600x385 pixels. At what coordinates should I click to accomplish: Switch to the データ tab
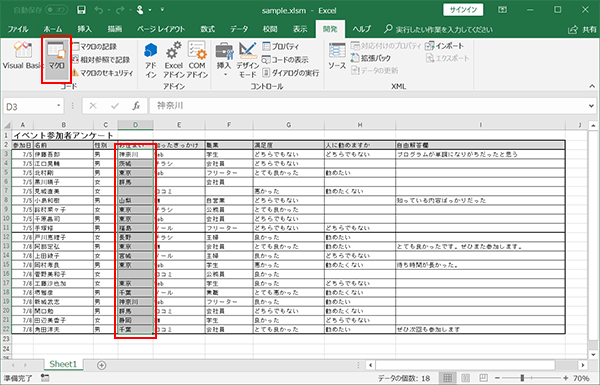click(x=239, y=29)
